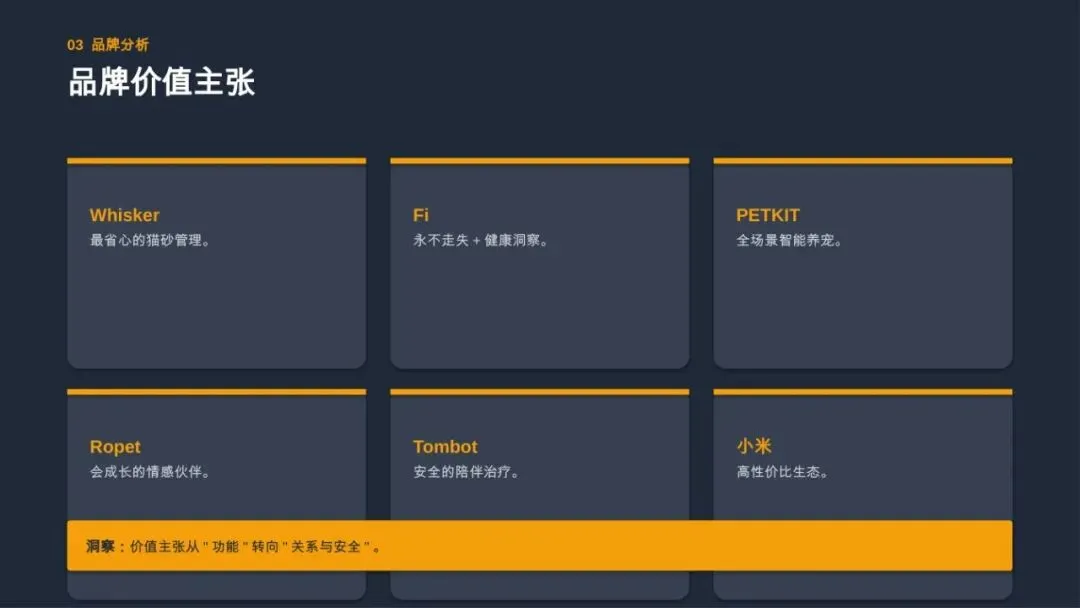Click the section label '03 品牌分析'
This screenshot has width=1080, height=608.
pos(108,45)
